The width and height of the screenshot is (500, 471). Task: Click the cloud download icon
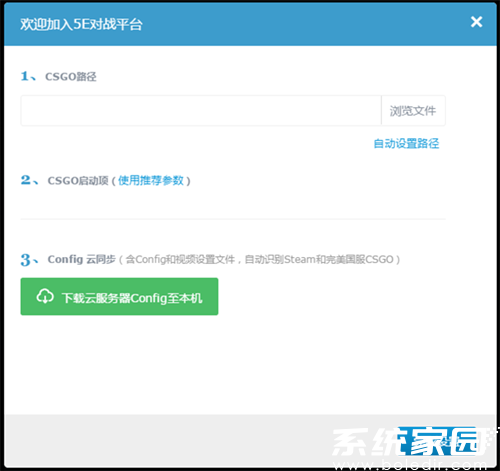tap(45, 296)
